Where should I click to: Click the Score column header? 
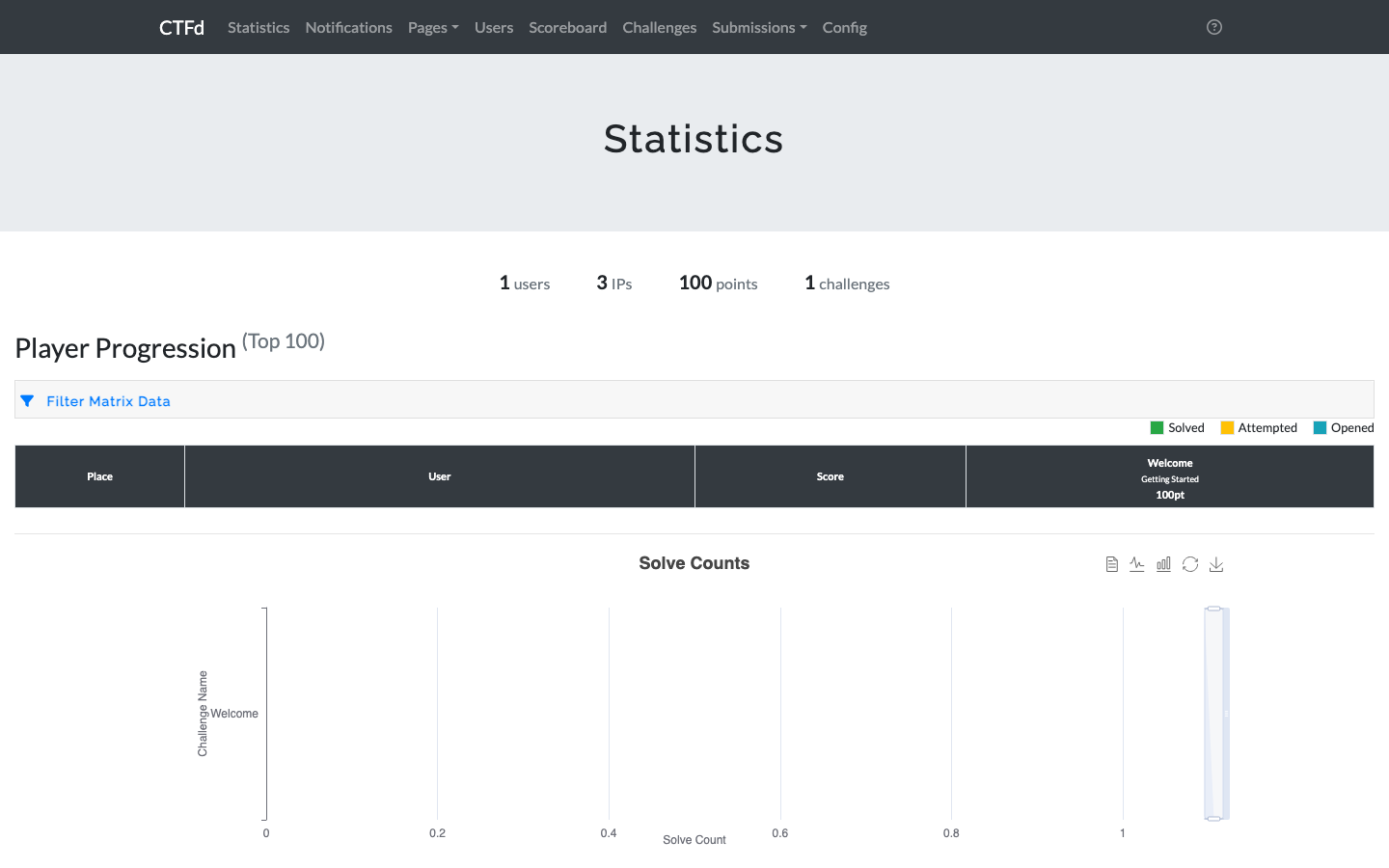pyautogui.click(x=831, y=476)
